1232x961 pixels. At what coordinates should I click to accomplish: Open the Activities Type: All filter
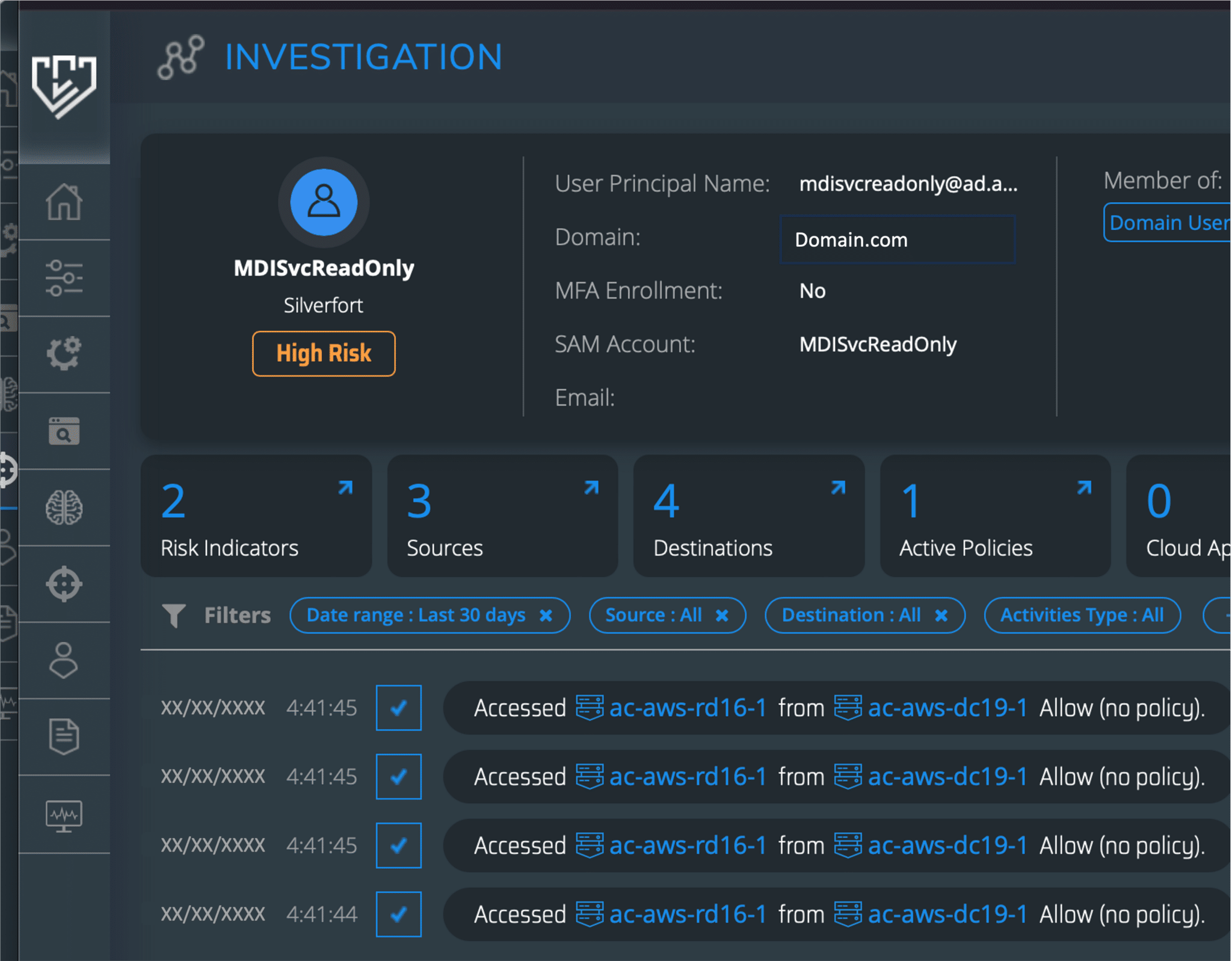(x=1081, y=615)
